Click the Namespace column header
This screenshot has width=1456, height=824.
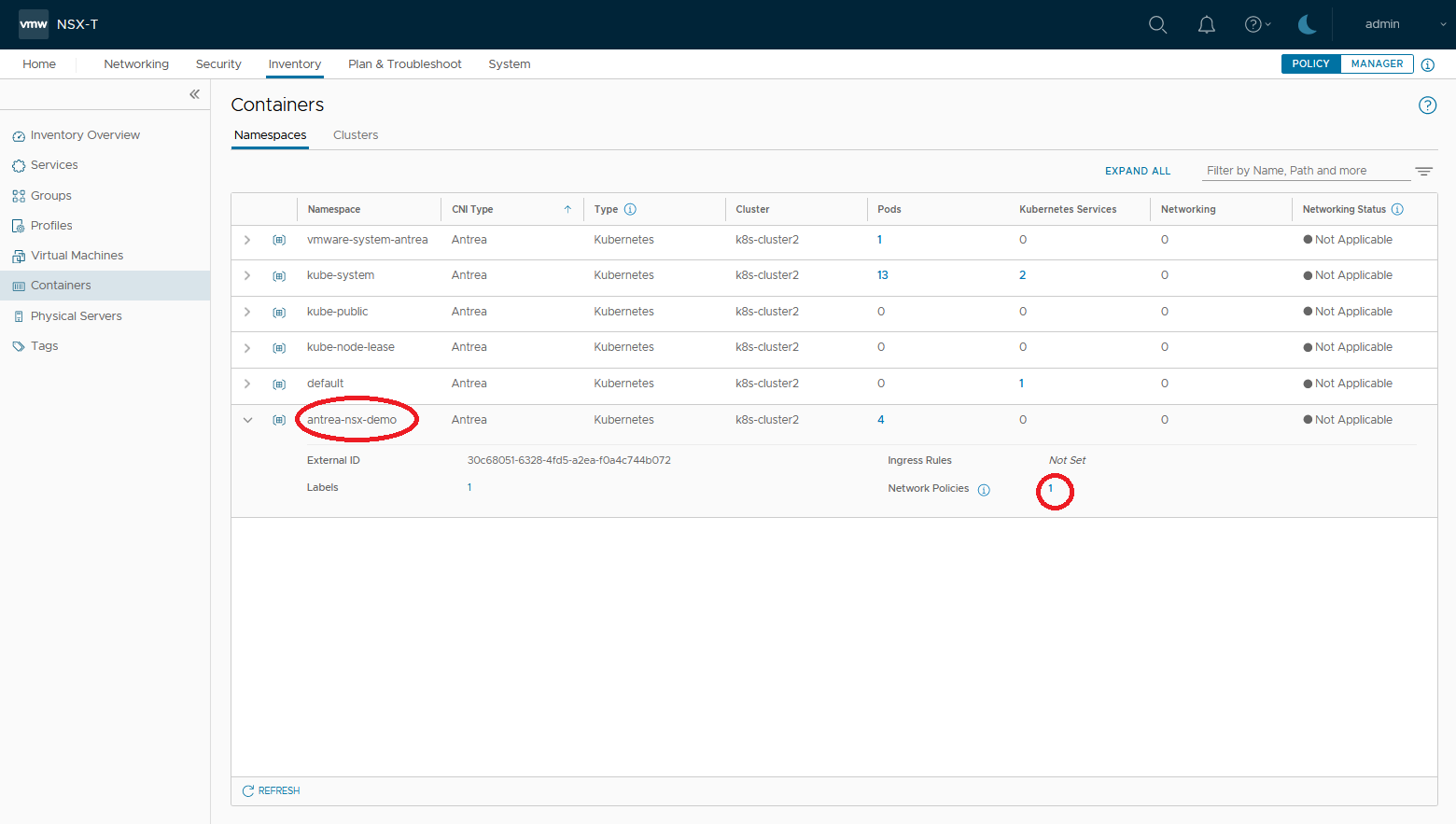pyautogui.click(x=334, y=209)
